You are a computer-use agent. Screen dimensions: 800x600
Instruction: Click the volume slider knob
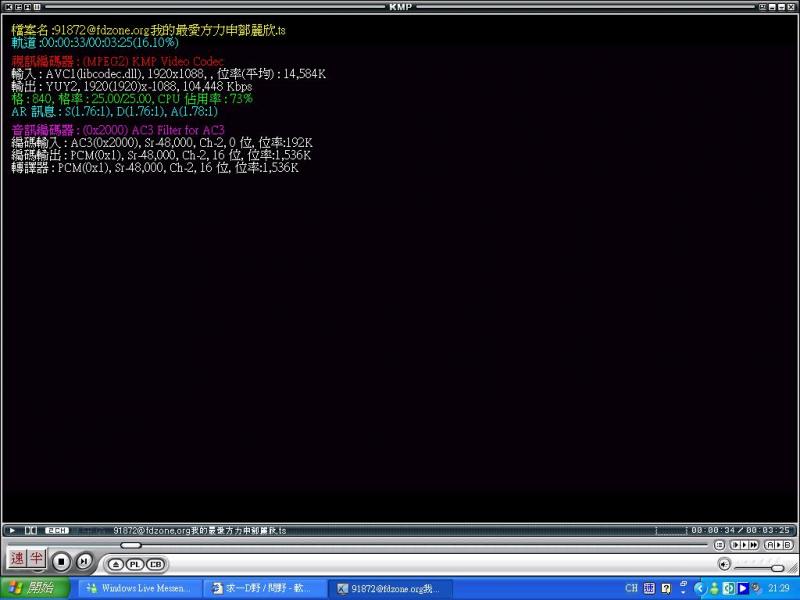pyautogui.click(x=778, y=568)
